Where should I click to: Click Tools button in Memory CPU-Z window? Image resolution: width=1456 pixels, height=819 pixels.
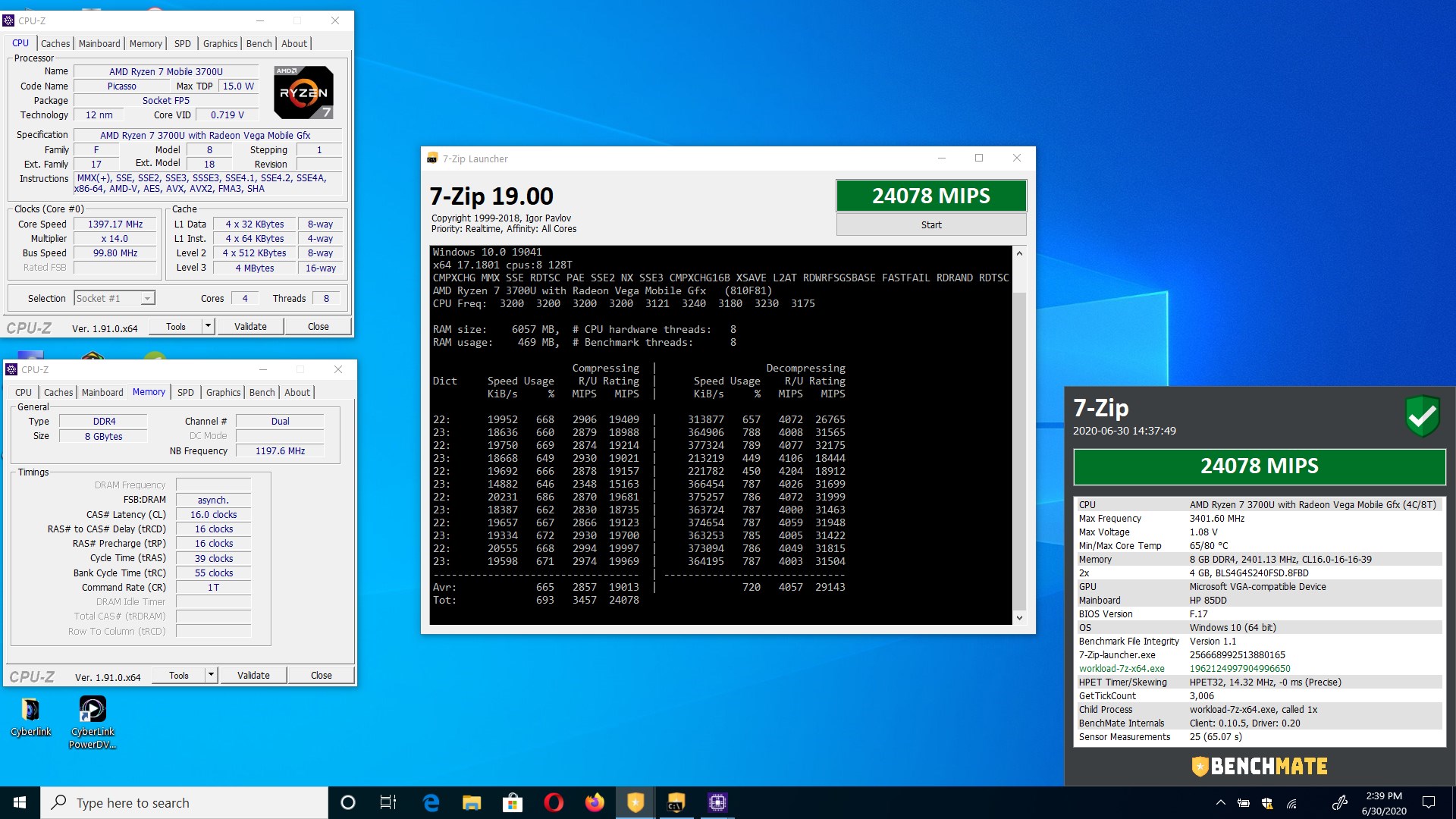(179, 675)
